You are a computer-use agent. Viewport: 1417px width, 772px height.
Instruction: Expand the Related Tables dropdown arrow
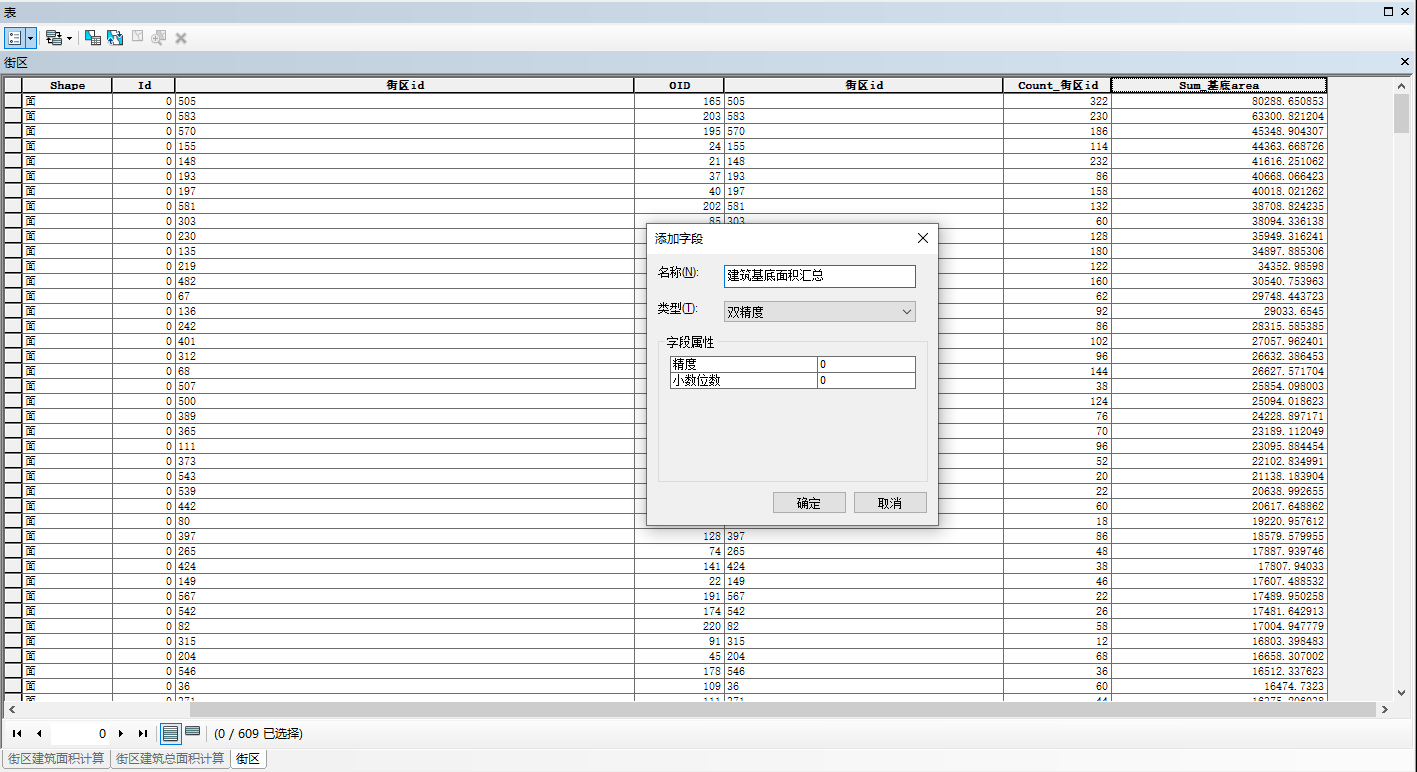(x=69, y=37)
